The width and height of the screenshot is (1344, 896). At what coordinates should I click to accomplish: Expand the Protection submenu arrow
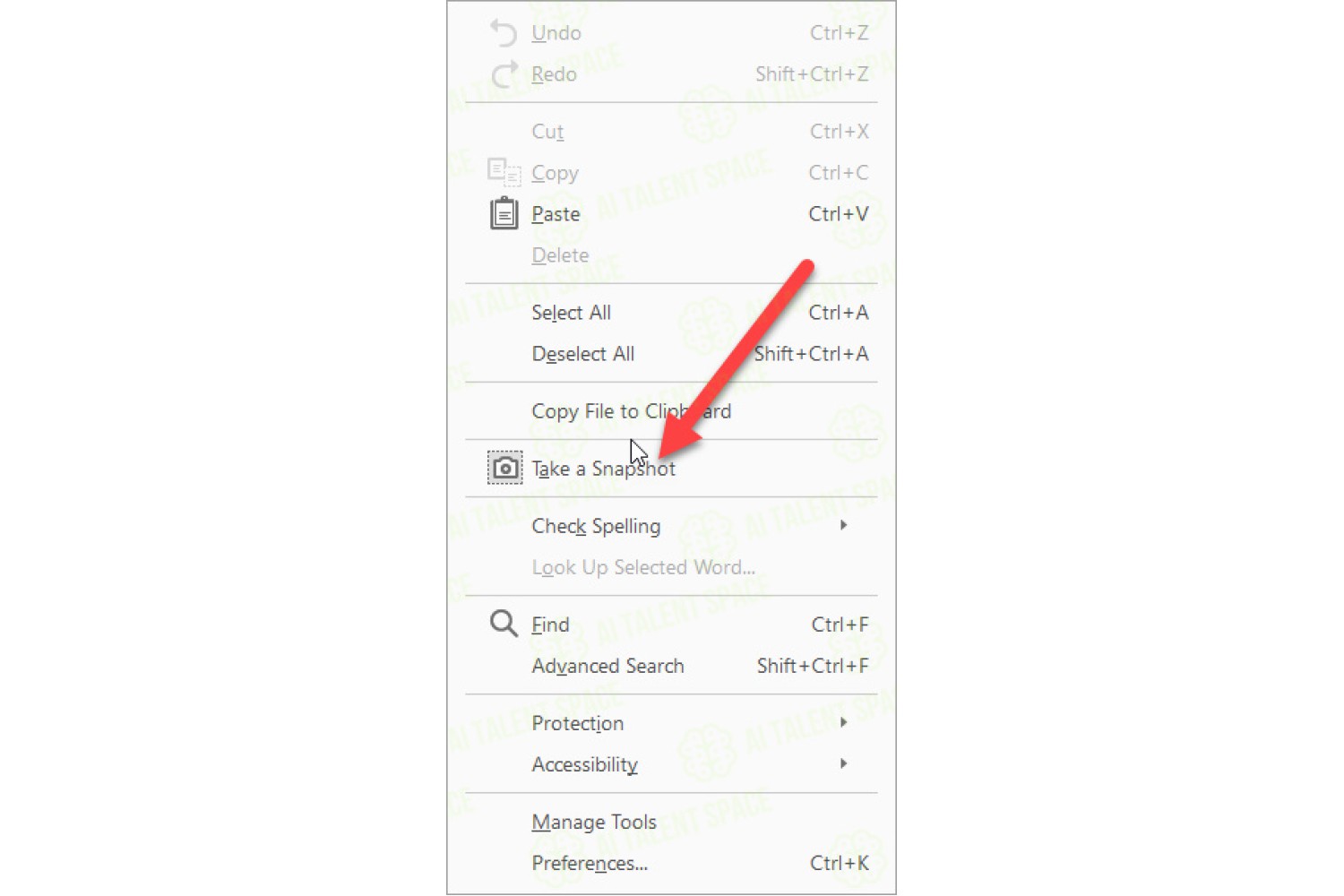843,722
